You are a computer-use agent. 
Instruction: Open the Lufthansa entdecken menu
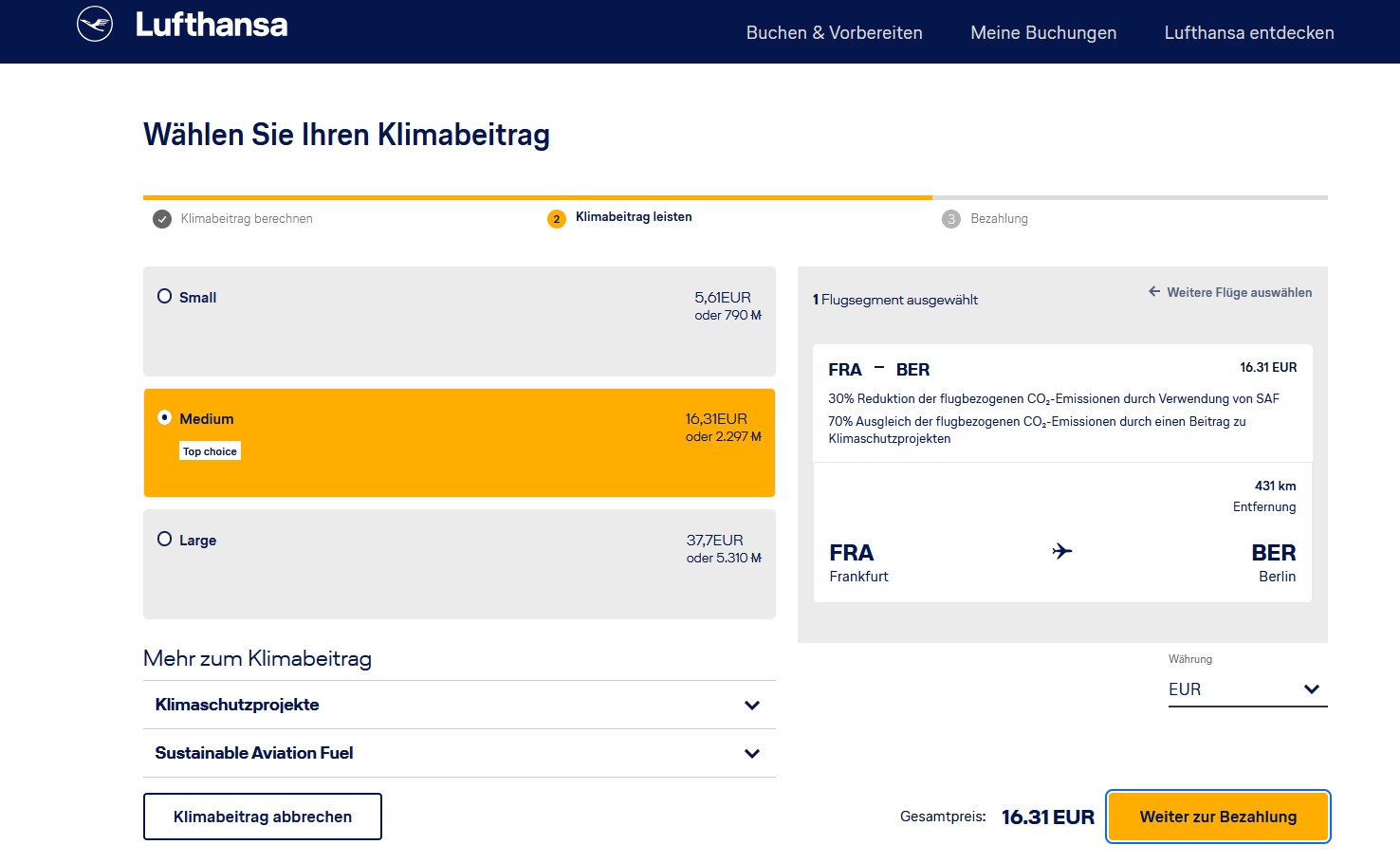coord(1248,33)
